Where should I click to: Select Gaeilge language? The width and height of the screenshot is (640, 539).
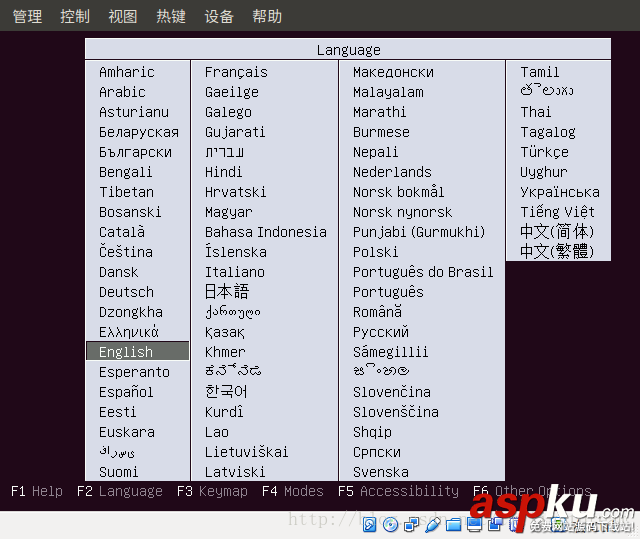coord(232,92)
